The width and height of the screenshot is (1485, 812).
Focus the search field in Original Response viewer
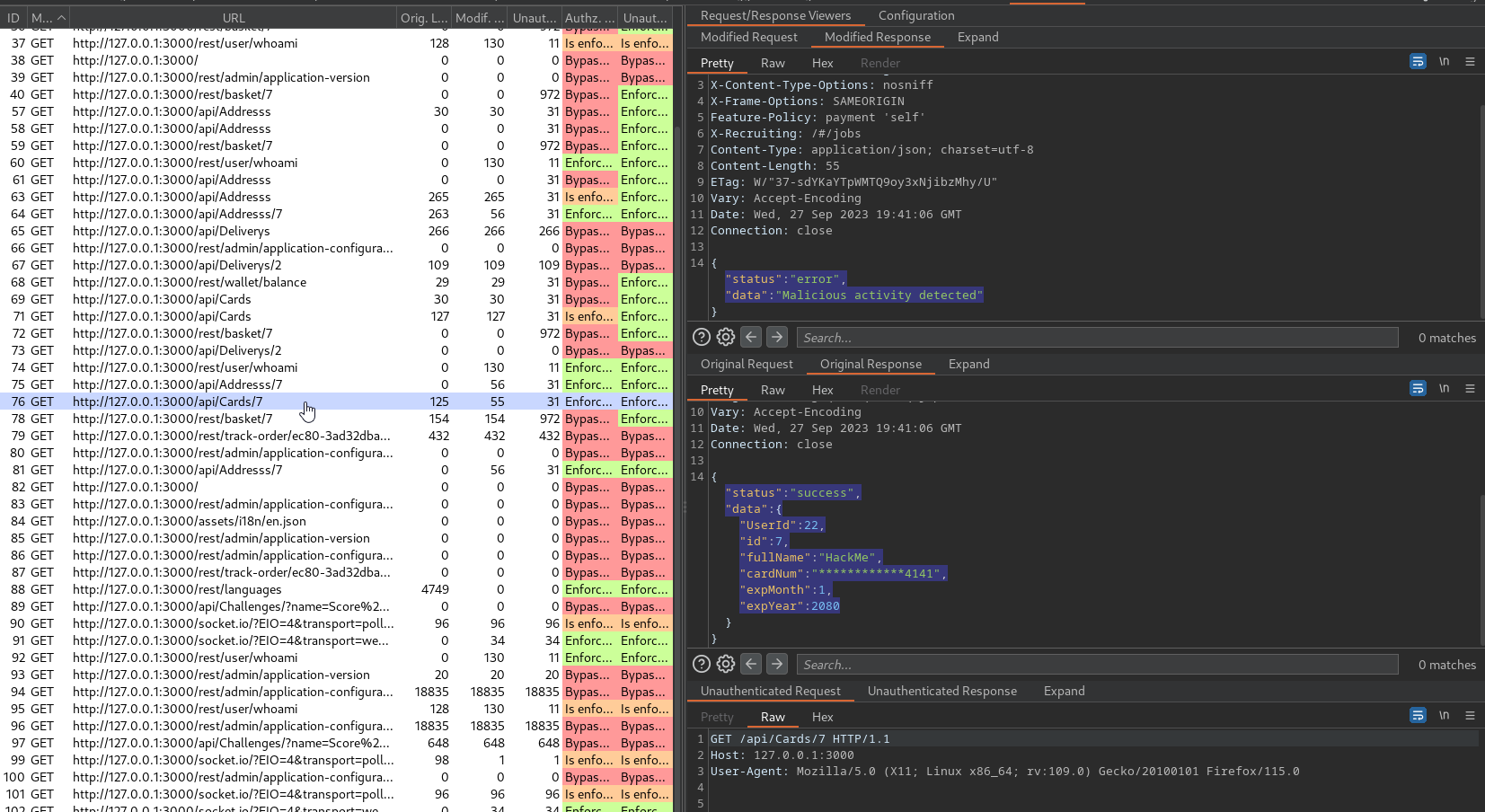1096,665
